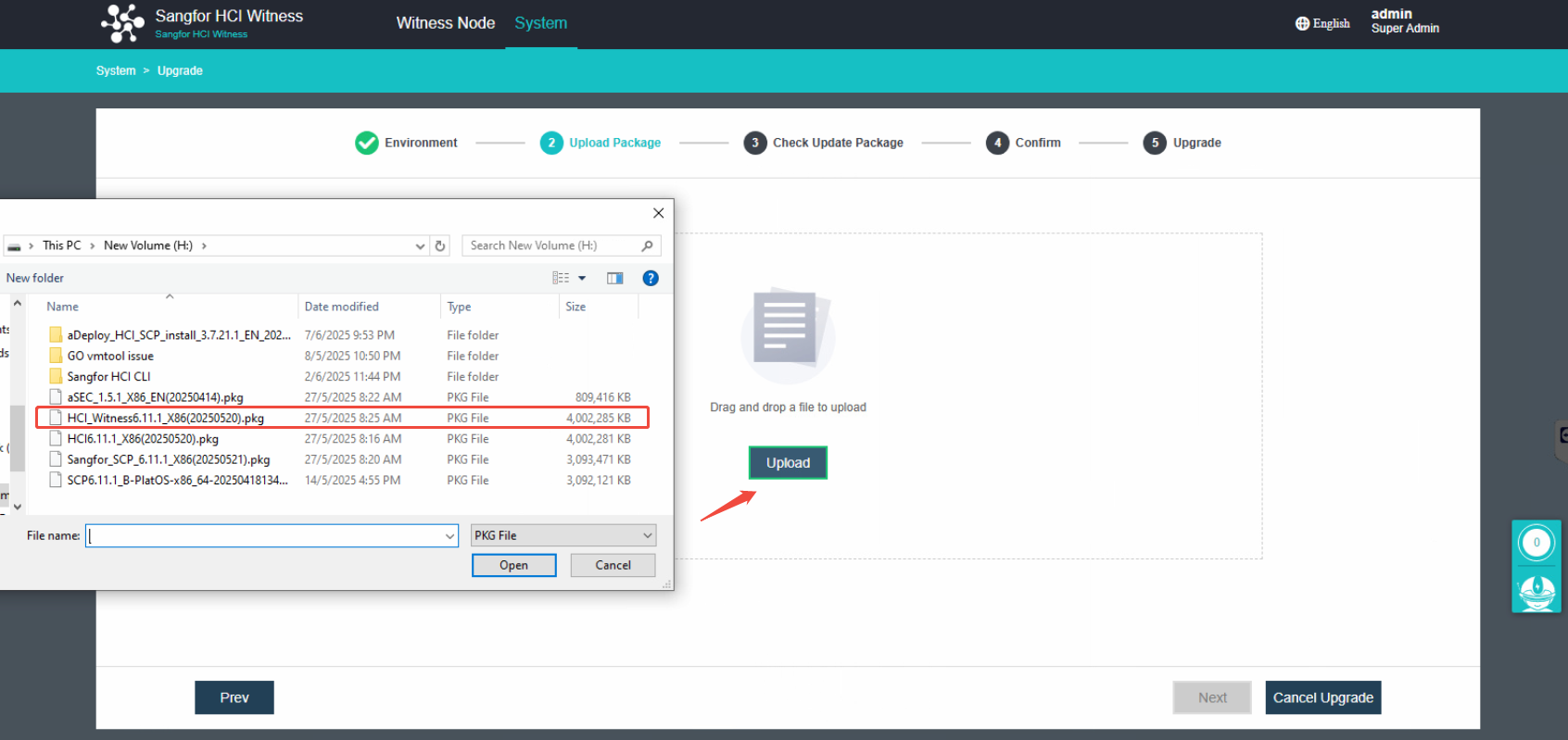Toggle the preview pane icon in file dialog

pyautogui.click(x=614, y=278)
